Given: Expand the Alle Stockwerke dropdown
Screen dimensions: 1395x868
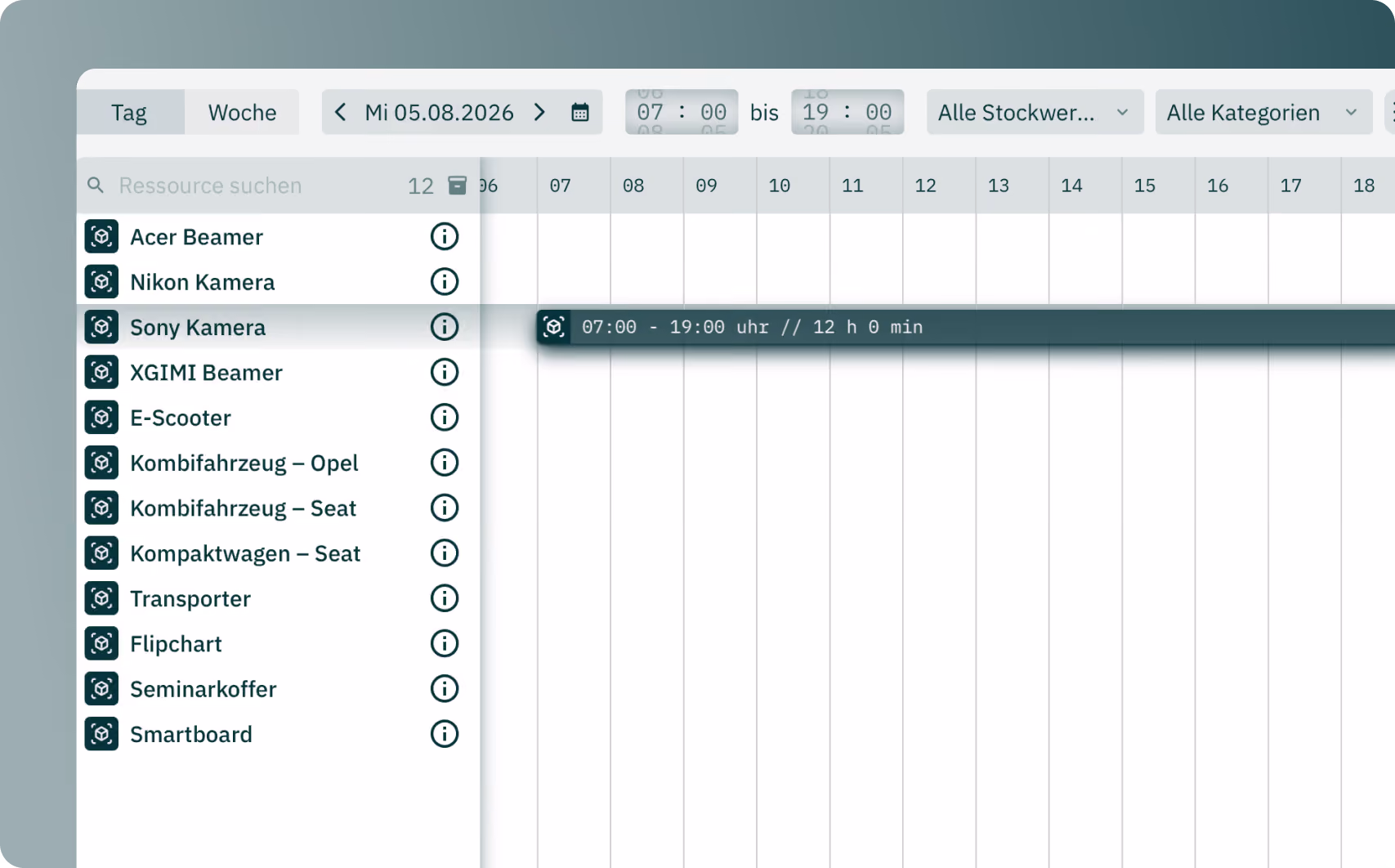Looking at the screenshot, I should pos(1035,112).
